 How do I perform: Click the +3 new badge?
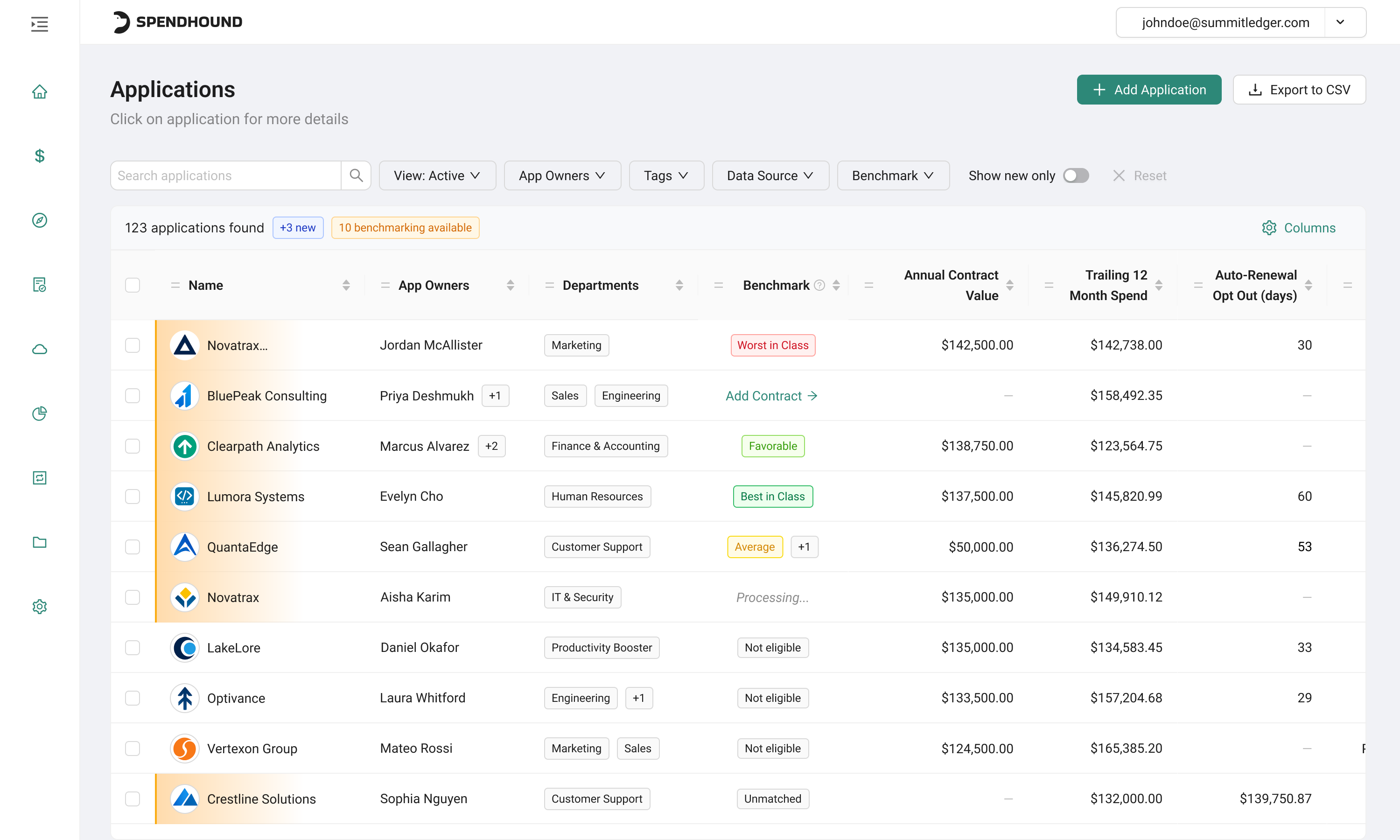point(298,228)
